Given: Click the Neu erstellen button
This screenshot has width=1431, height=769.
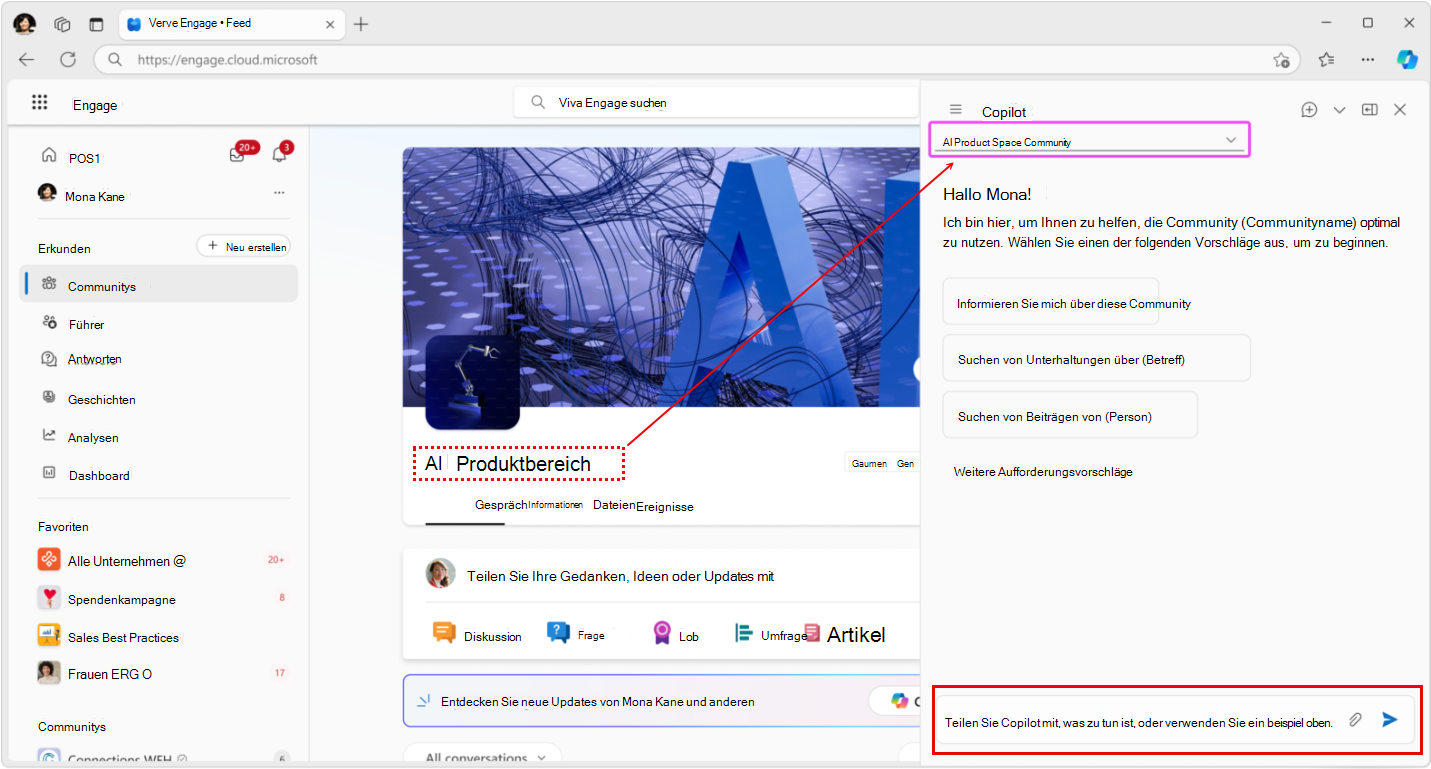Looking at the screenshot, I should 244,246.
